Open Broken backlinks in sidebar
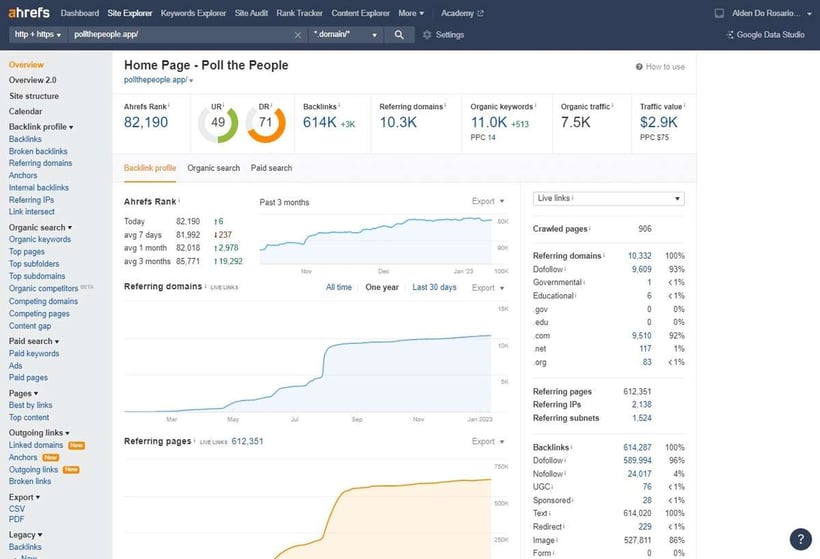820x559 pixels. pyautogui.click(x=38, y=151)
